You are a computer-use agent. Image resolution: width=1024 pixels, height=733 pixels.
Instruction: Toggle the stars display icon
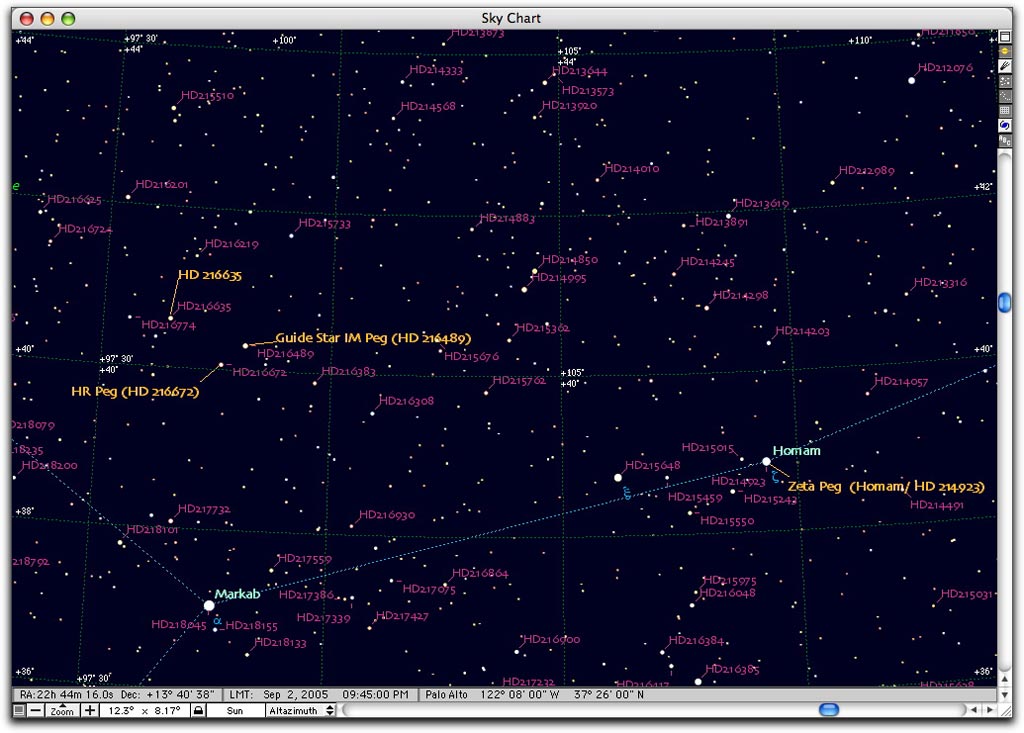(x=1005, y=81)
